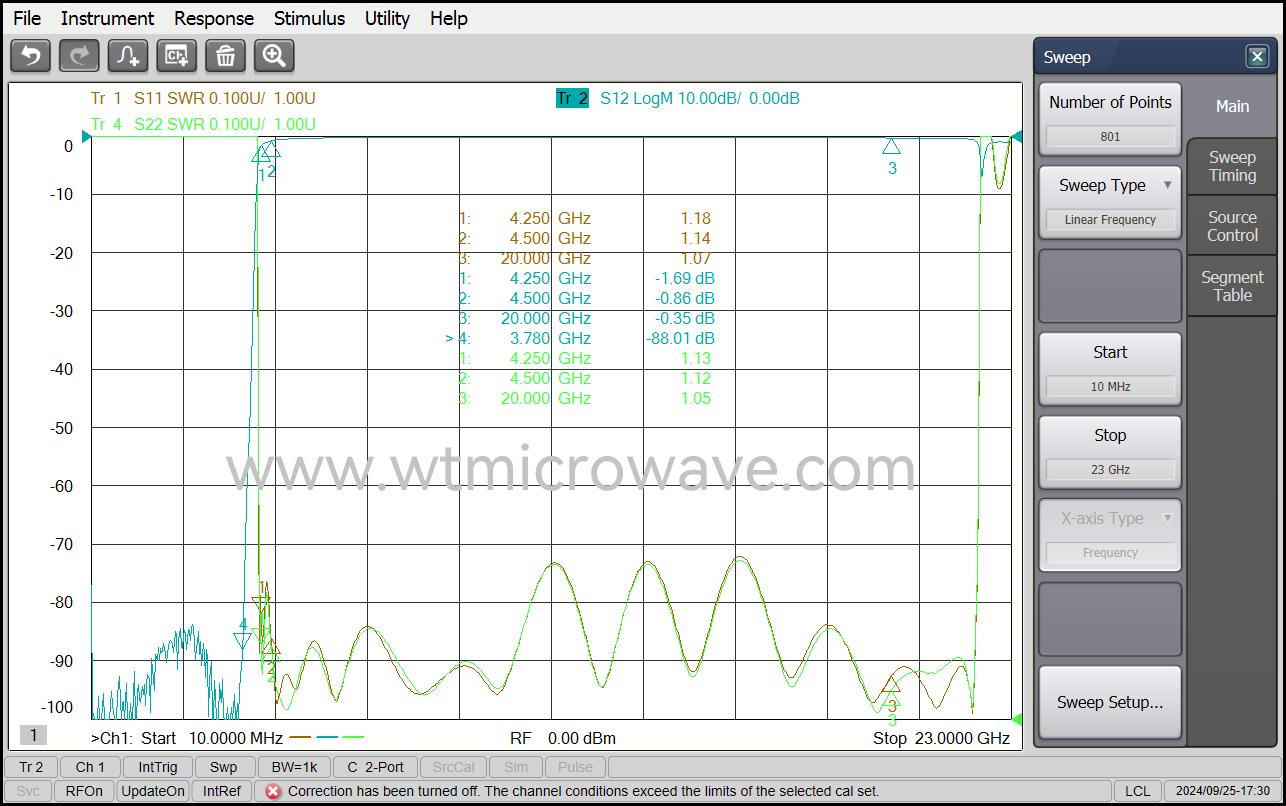Click the Swp status bar button
The height and width of the screenshot is (806, 1286).
(x=224, y=767)
